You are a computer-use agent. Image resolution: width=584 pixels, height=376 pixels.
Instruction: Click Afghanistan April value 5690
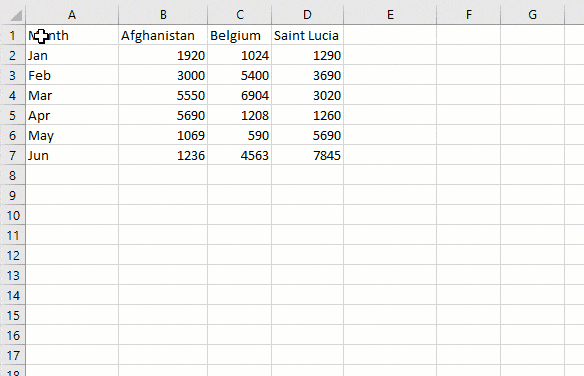point(163,115)
